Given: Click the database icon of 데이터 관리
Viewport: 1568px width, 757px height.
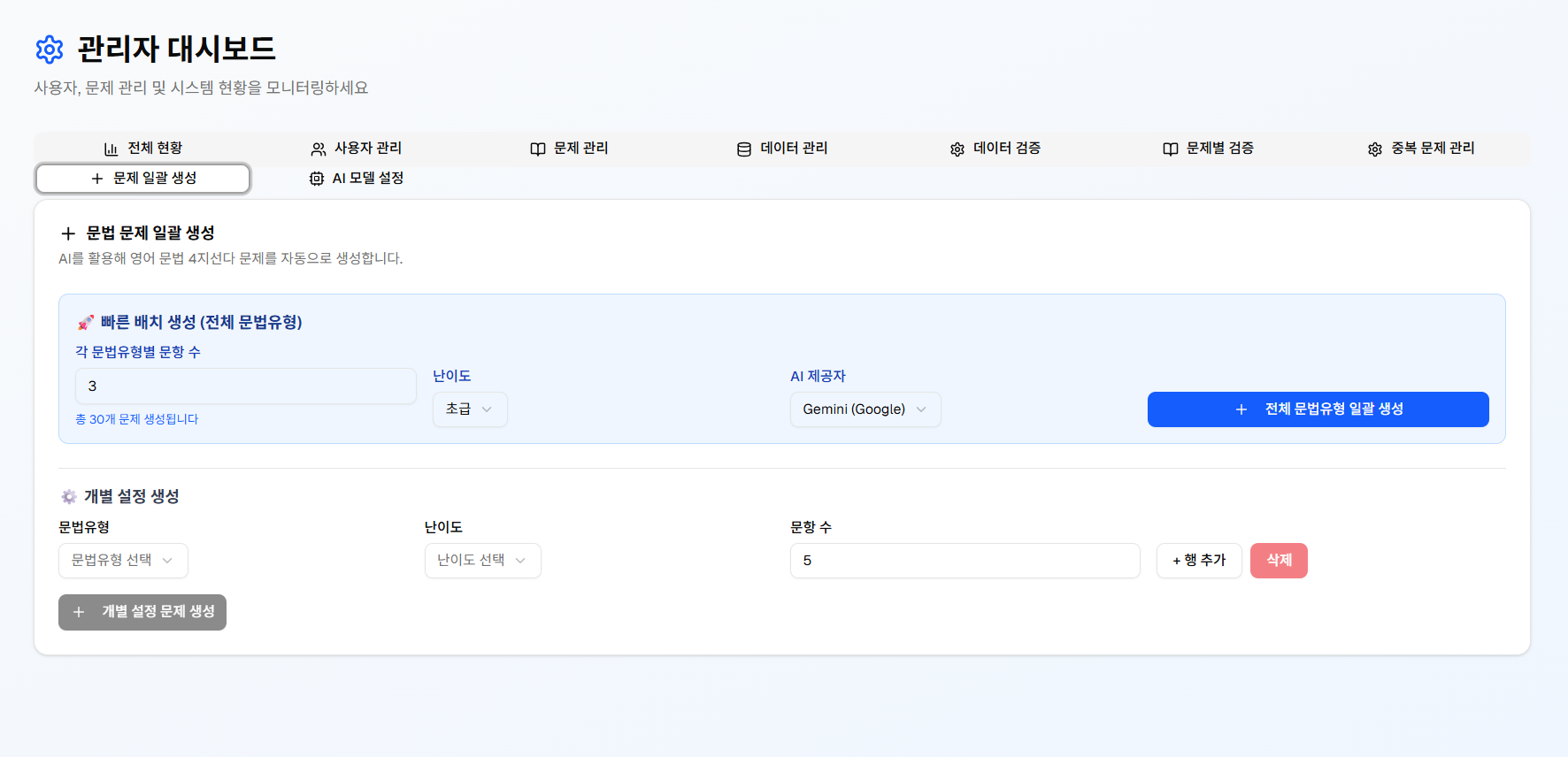Looking at the screenshot, I should (744, 149).
